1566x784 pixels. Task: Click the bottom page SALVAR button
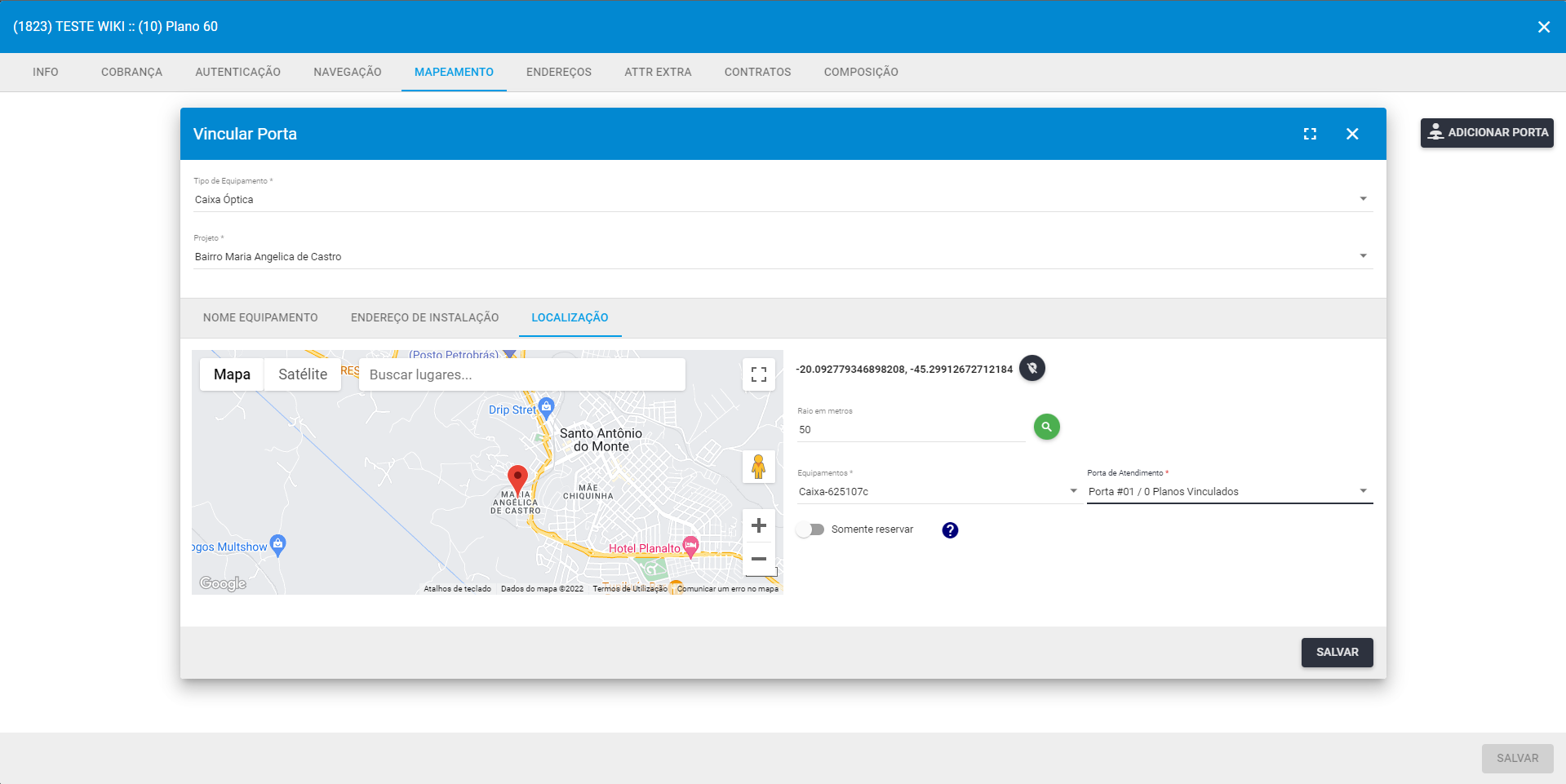[1518, 759]
